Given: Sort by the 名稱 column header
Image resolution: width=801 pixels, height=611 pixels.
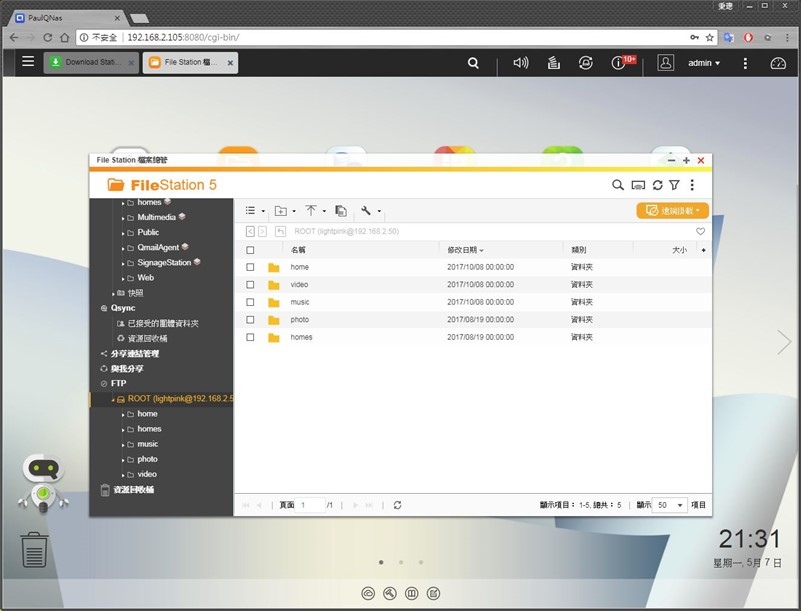Looking at the screenshot, I should pos(298,250).
